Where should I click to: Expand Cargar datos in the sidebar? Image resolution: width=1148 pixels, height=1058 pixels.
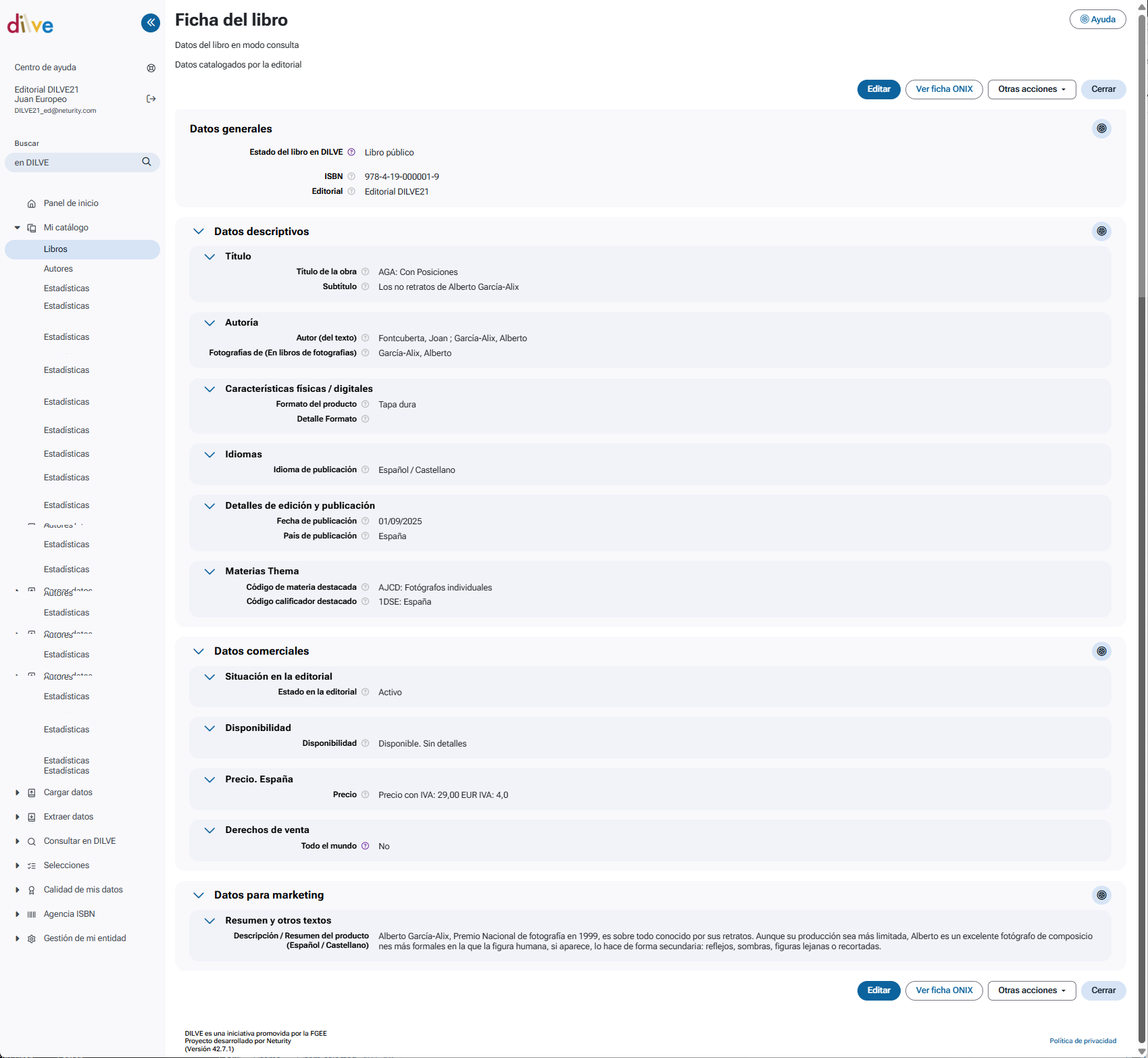(18, 792)
